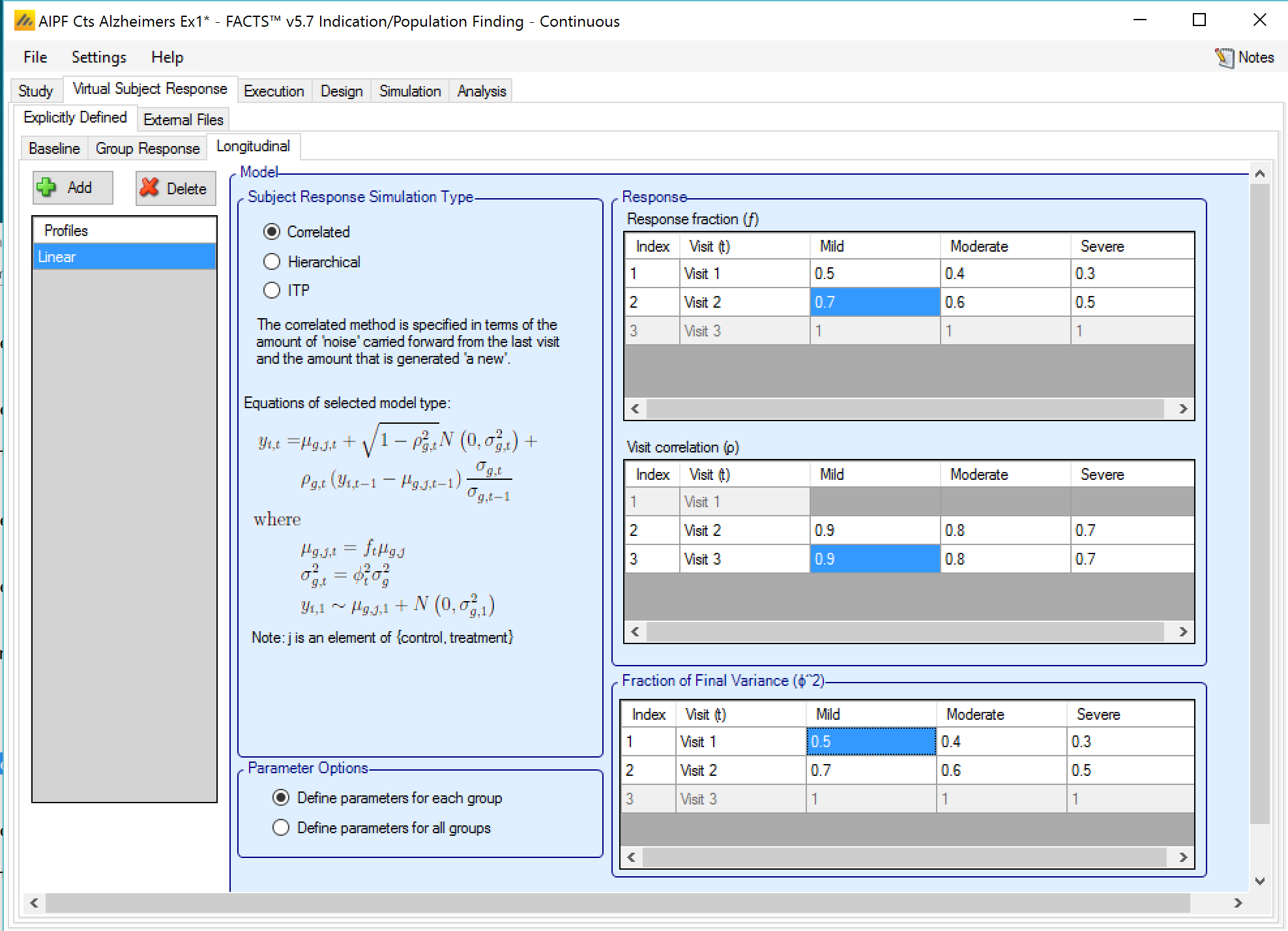1288x931 pixels.
Task: Choose Define parameters for all groups
Action: [x=281, y=828]
